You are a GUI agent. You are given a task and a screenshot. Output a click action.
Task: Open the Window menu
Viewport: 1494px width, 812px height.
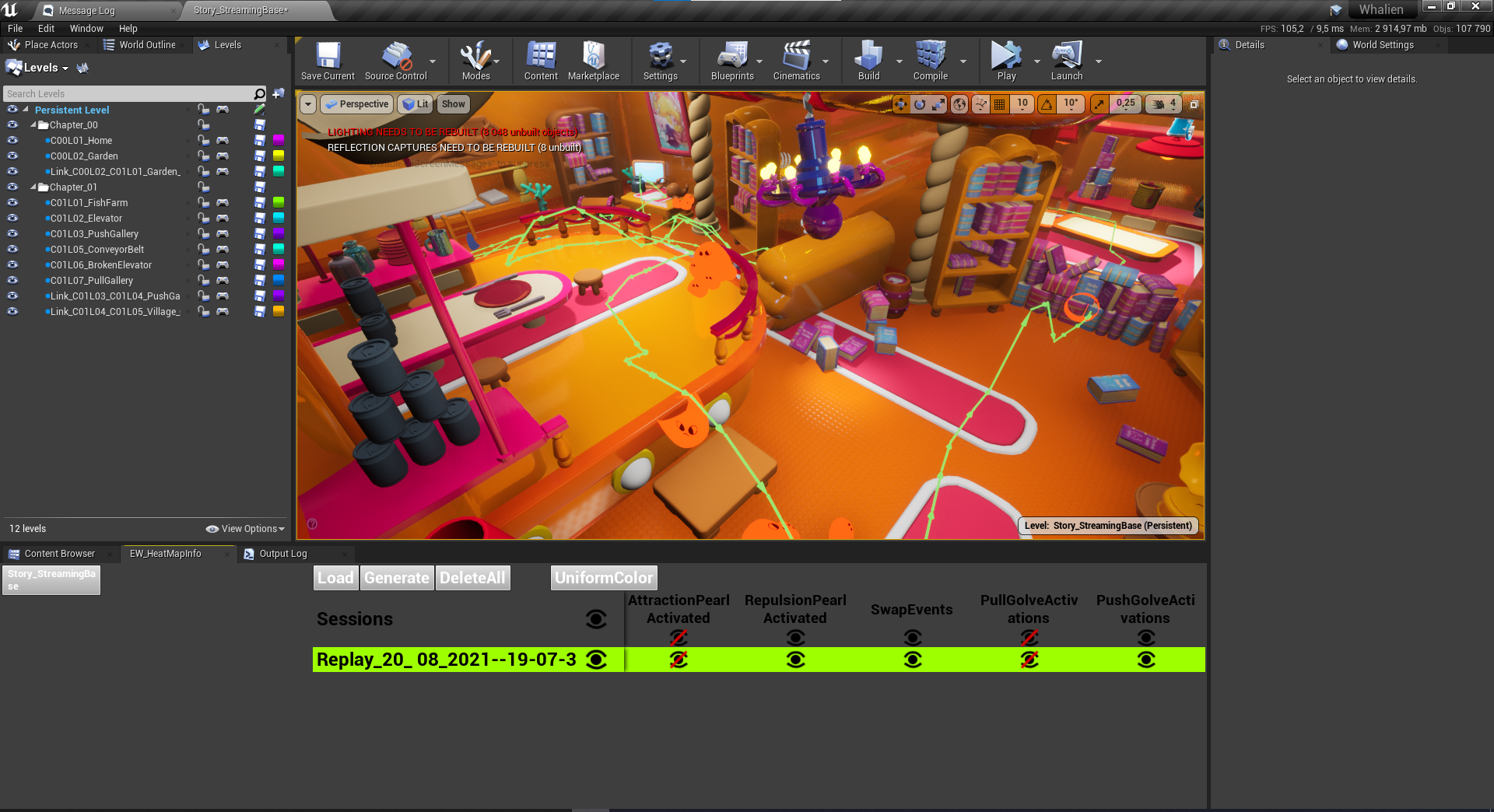pos(86,28)
